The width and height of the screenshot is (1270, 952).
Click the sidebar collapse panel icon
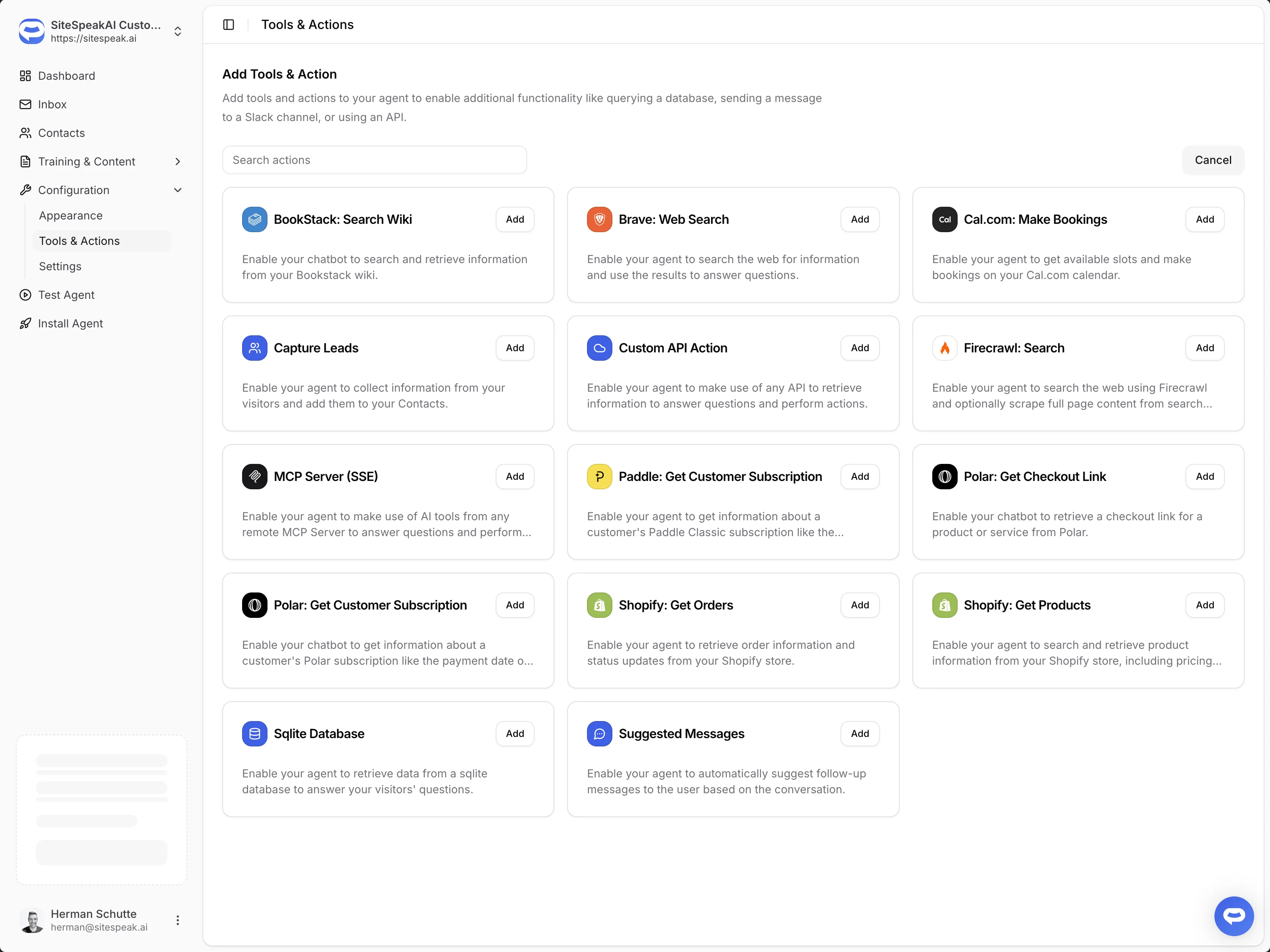pos(229,24)
